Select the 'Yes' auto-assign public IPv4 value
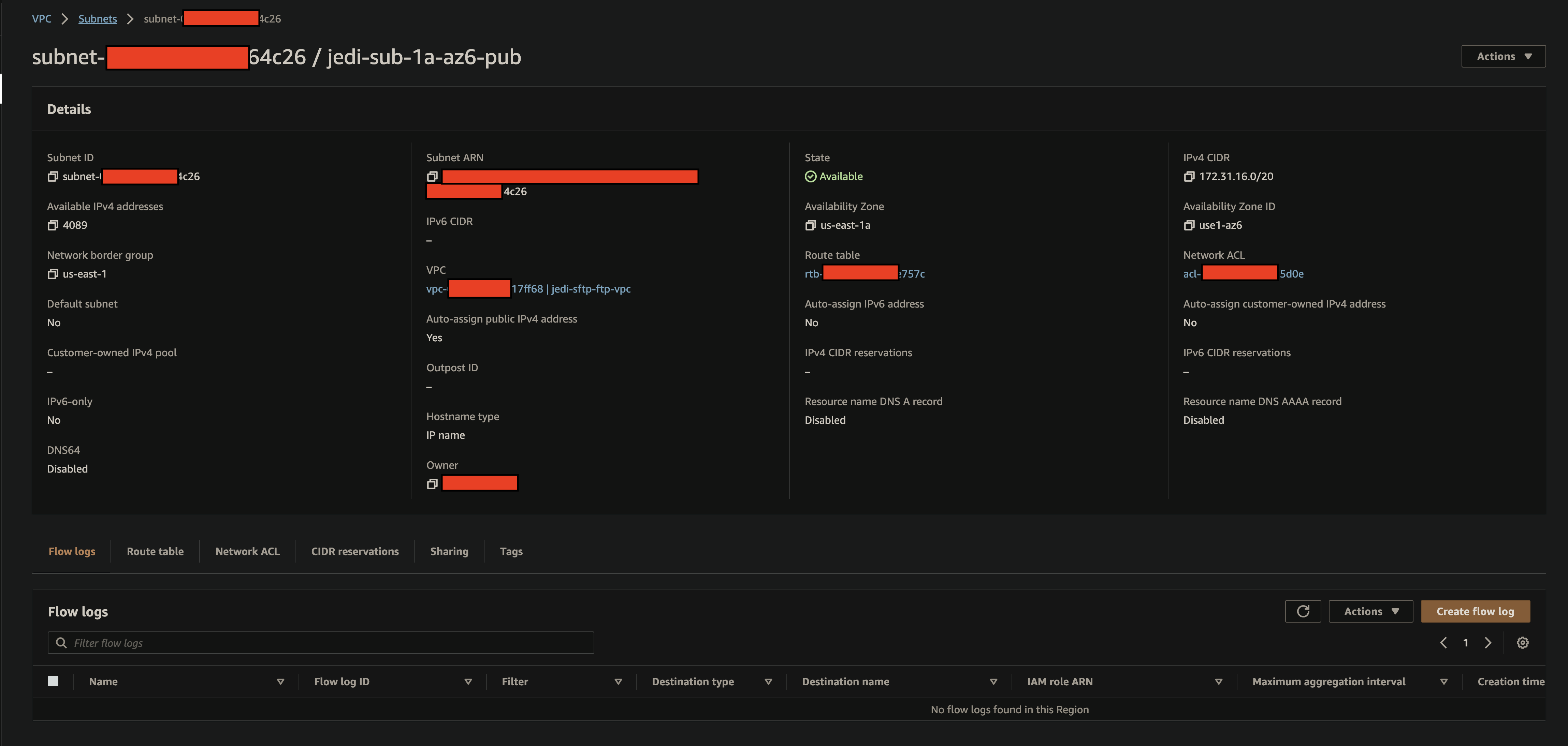The image size is (1568, 746). pos(434,338)
